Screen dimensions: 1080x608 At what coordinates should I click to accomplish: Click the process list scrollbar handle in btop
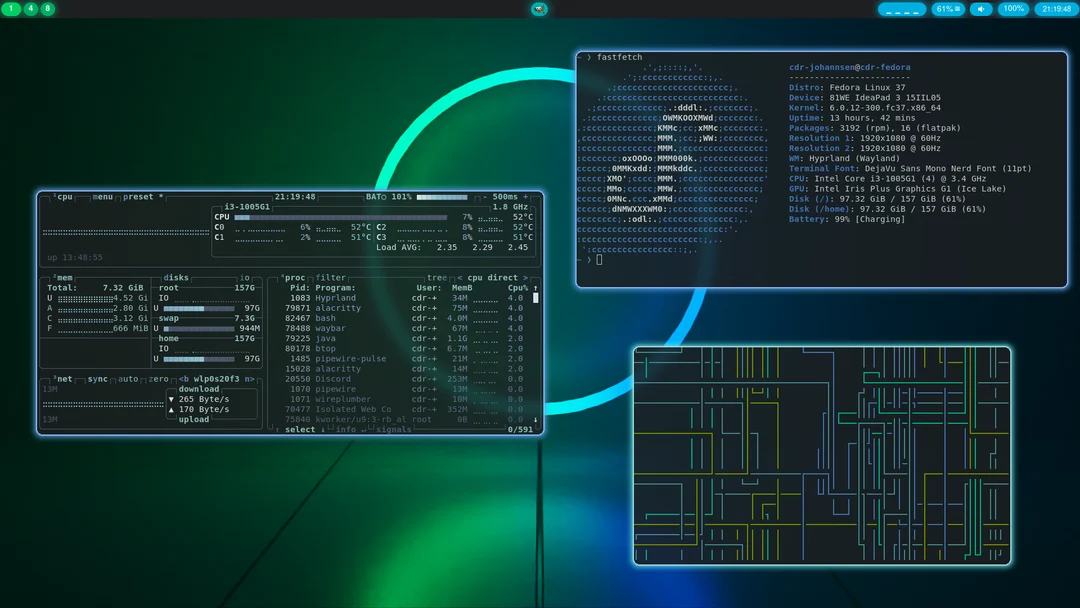point(536,298)
